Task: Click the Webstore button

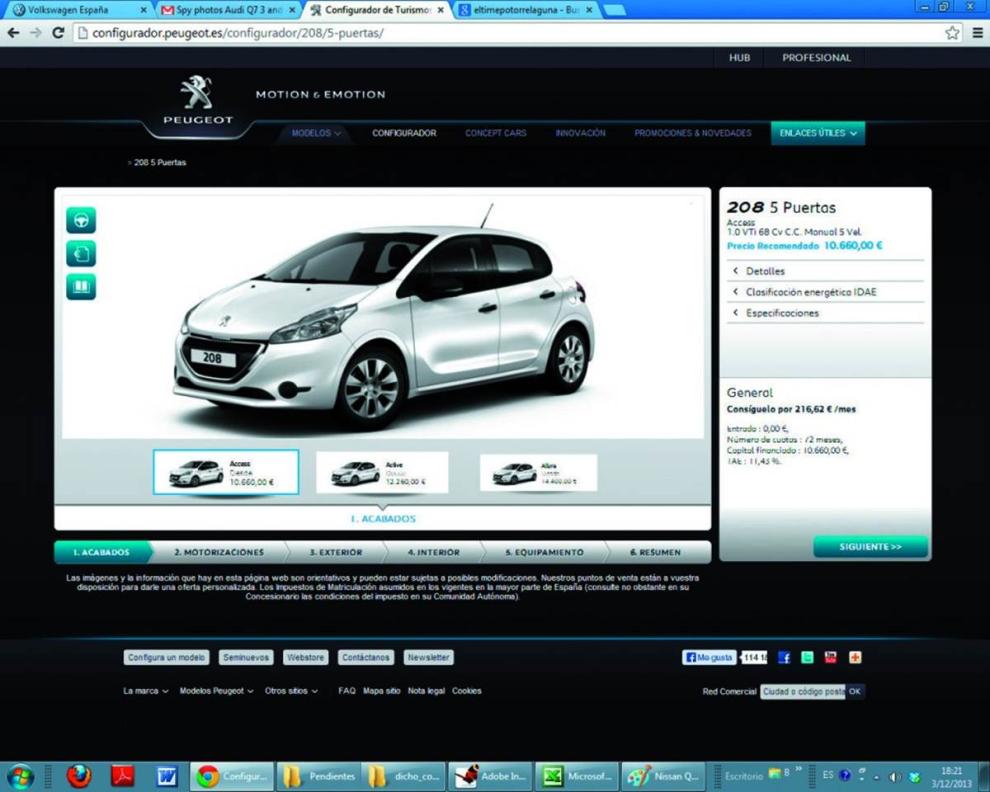Action: [306, 657]
